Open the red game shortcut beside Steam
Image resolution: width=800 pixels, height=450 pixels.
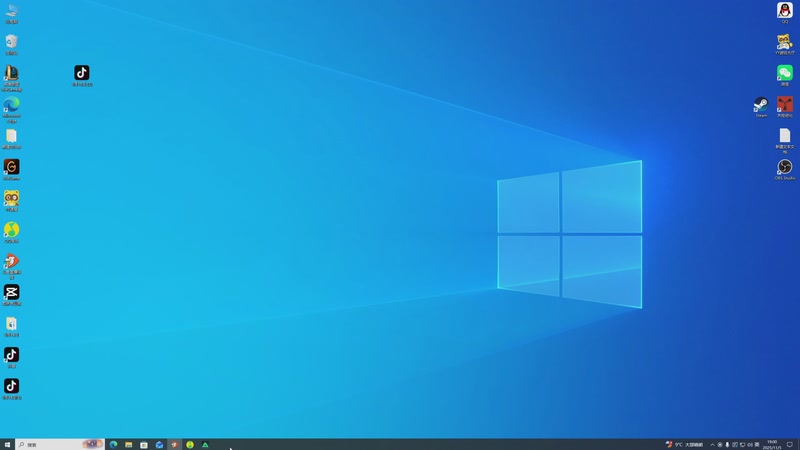pyautogui.click(x=784, y=107)
